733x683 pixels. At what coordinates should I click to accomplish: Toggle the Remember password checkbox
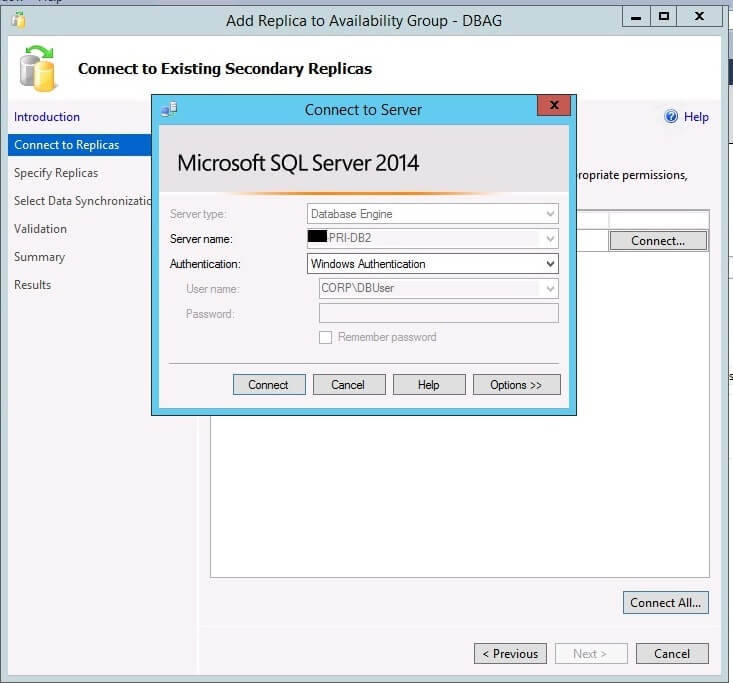click(x=325, y=337)
